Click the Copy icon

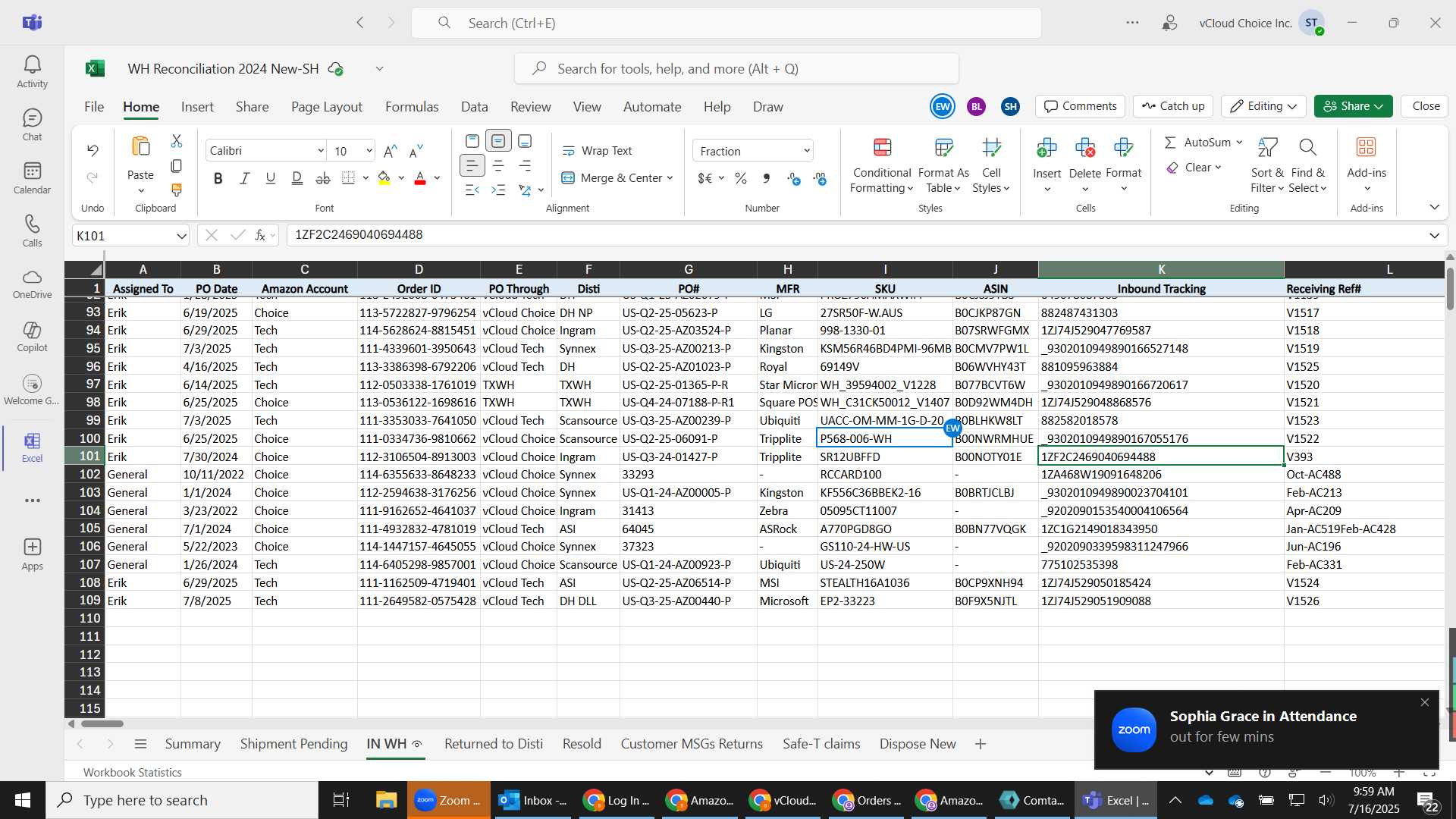point(177,165)
